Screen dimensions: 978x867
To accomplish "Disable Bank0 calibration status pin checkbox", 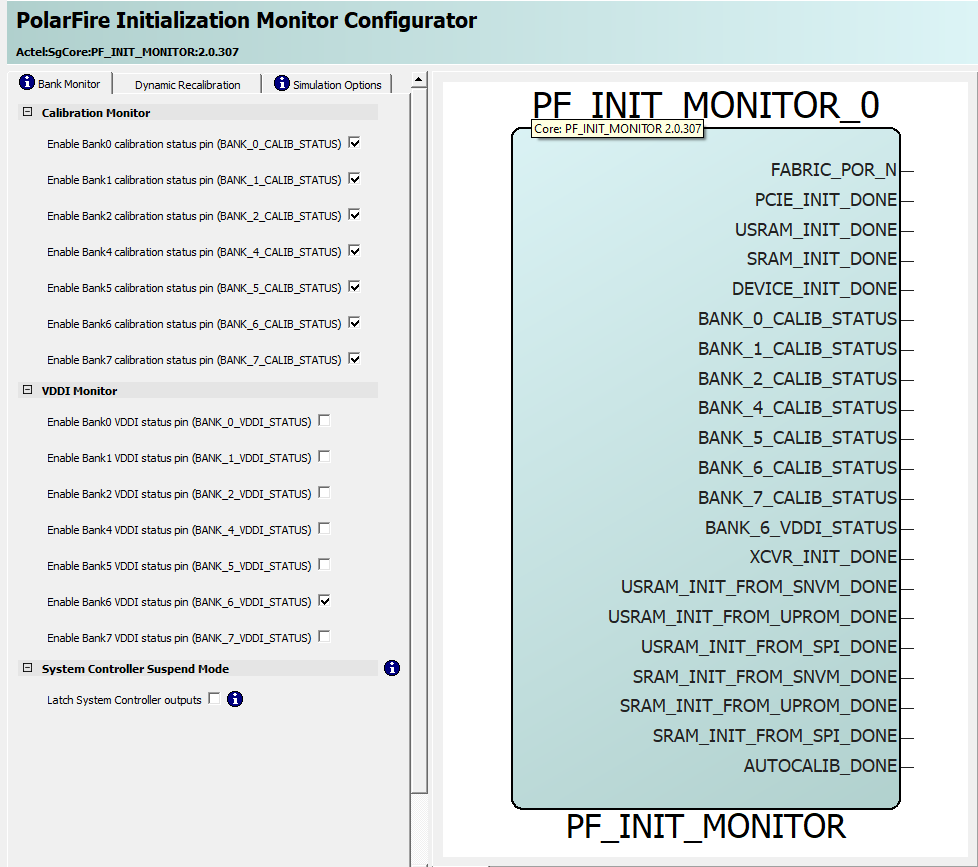I will coord(354,143).
